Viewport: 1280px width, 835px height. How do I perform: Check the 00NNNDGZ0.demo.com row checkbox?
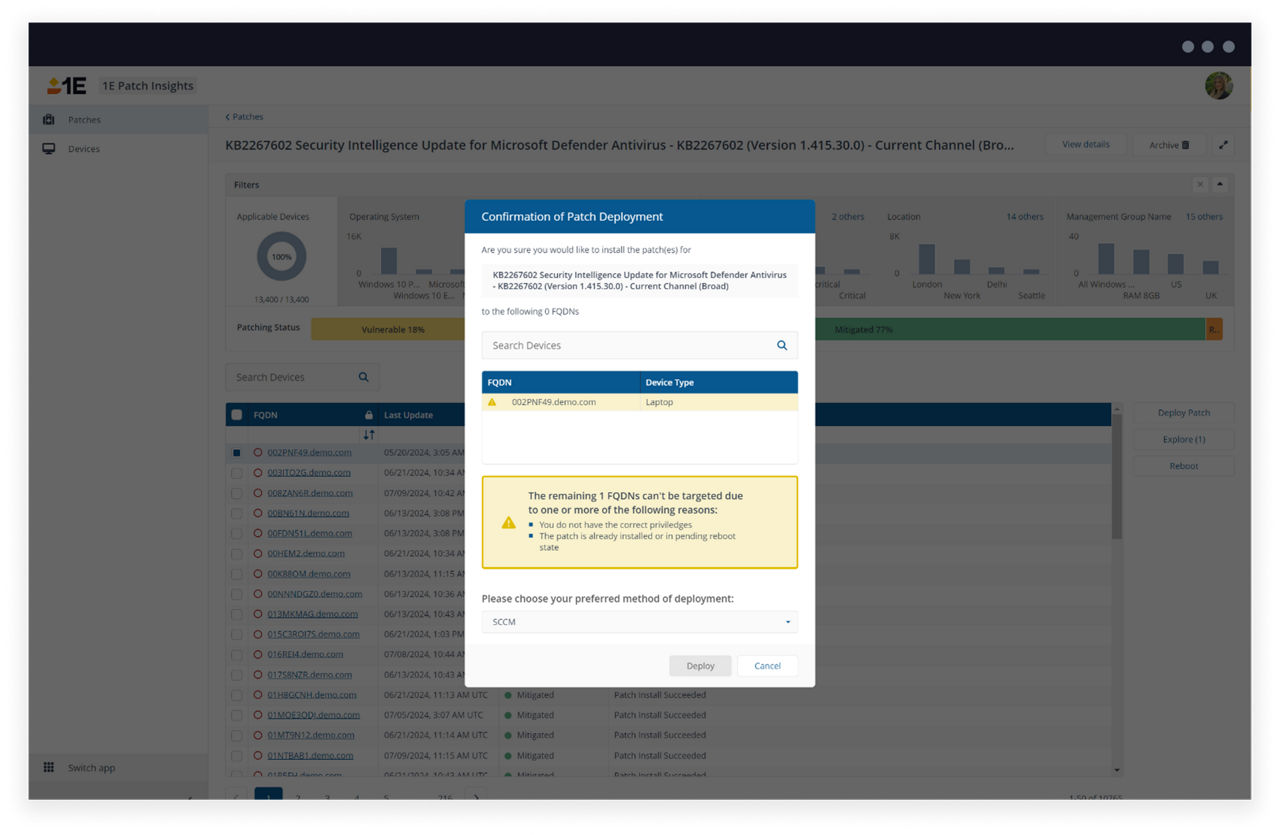(x=237, y=594)
